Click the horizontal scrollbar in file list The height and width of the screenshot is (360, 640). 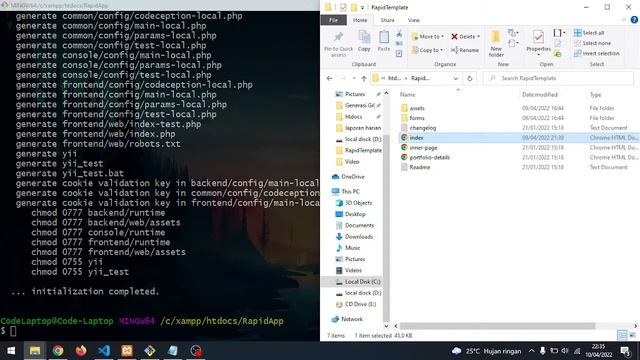[x=497, y=326]
